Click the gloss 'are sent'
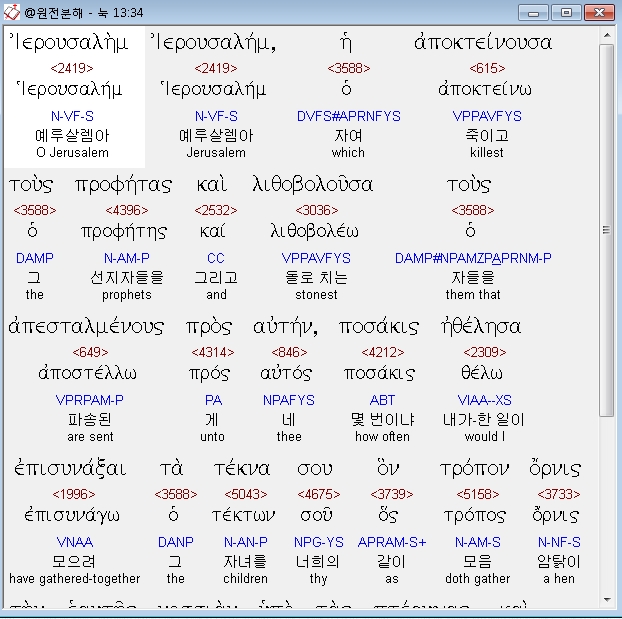The height and width of the screenshot is (619, 622). (90, 437)
